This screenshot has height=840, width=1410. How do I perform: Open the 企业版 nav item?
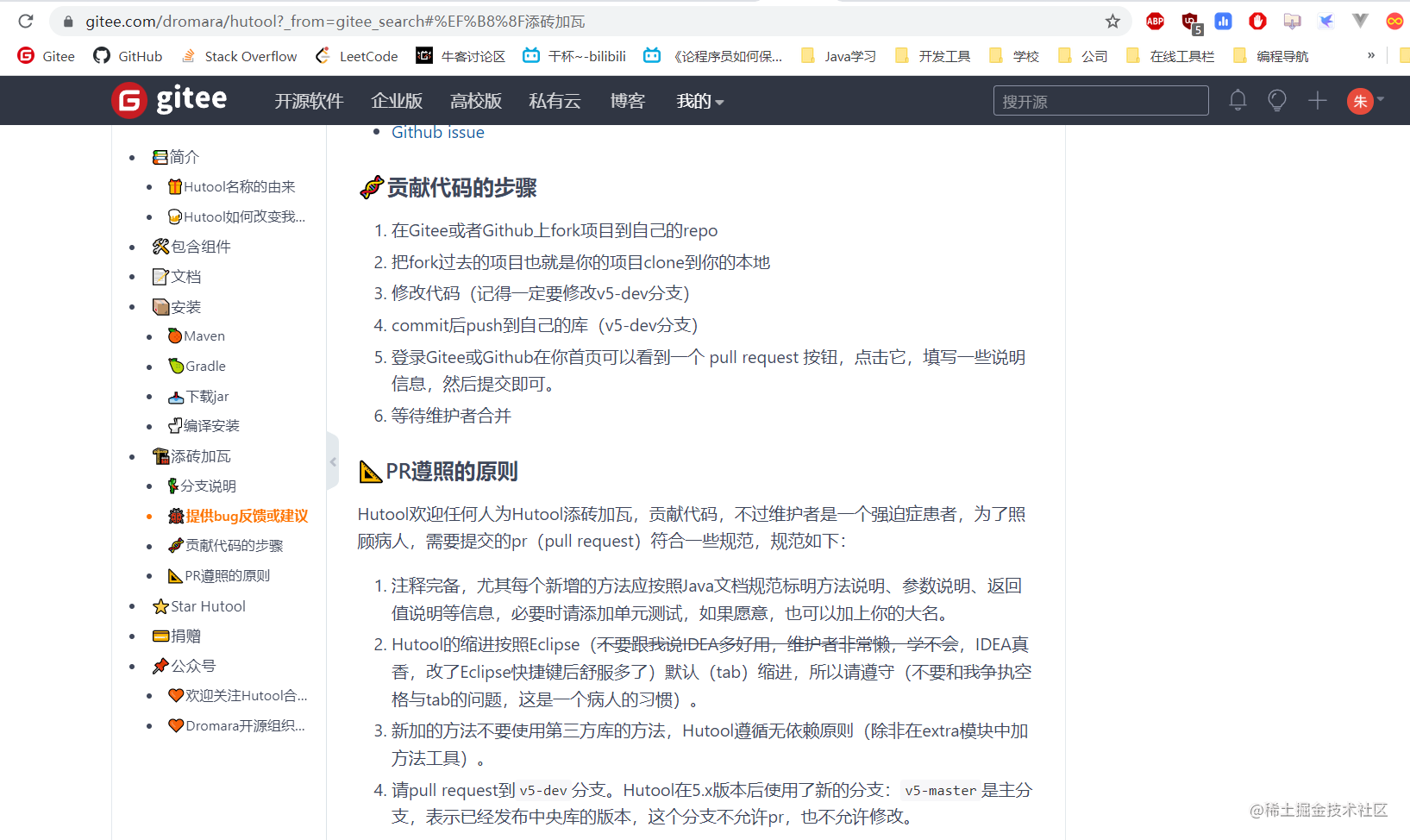(x=397, y=101)
